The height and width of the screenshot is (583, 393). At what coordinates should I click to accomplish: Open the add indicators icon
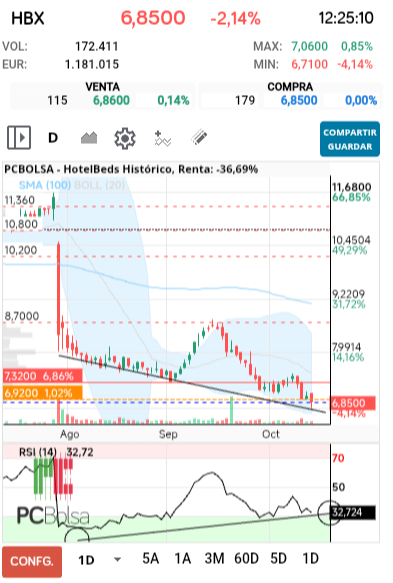coord(162,138)
